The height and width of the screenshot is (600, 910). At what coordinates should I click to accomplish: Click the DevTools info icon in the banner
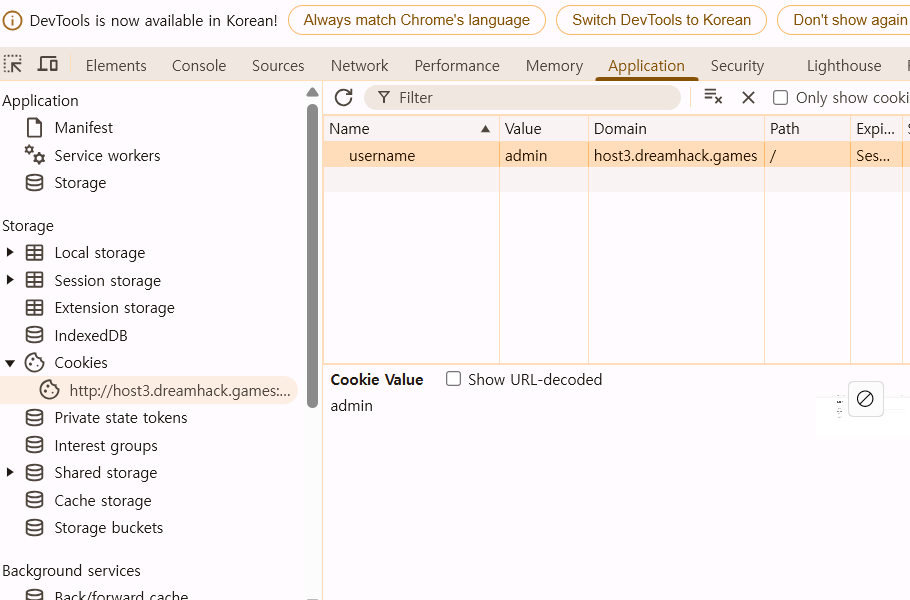(12, 20)
